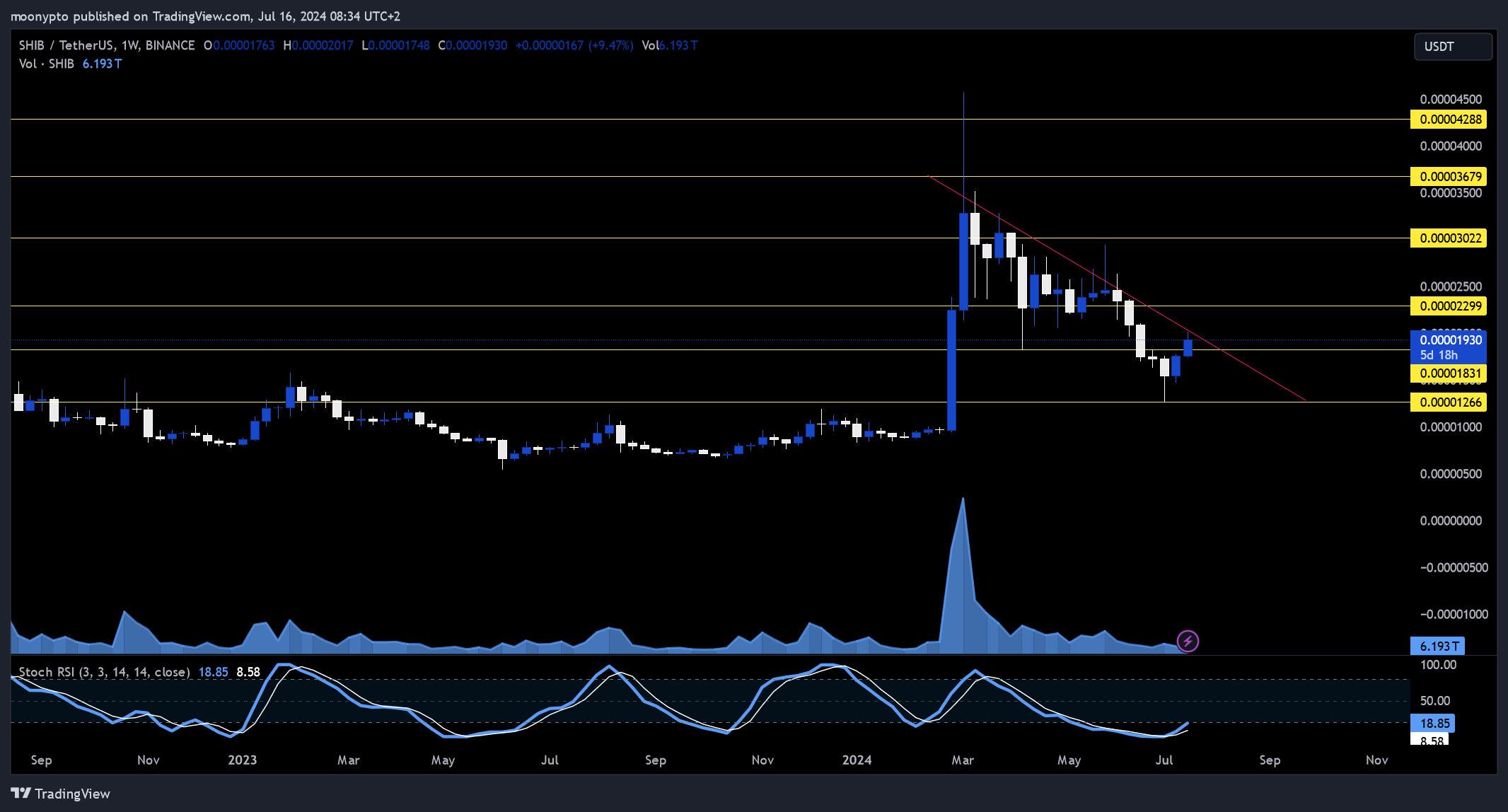Click the 50.00 Stoch RSI scale tick

pyautogui.click(x=1435, y=701)
